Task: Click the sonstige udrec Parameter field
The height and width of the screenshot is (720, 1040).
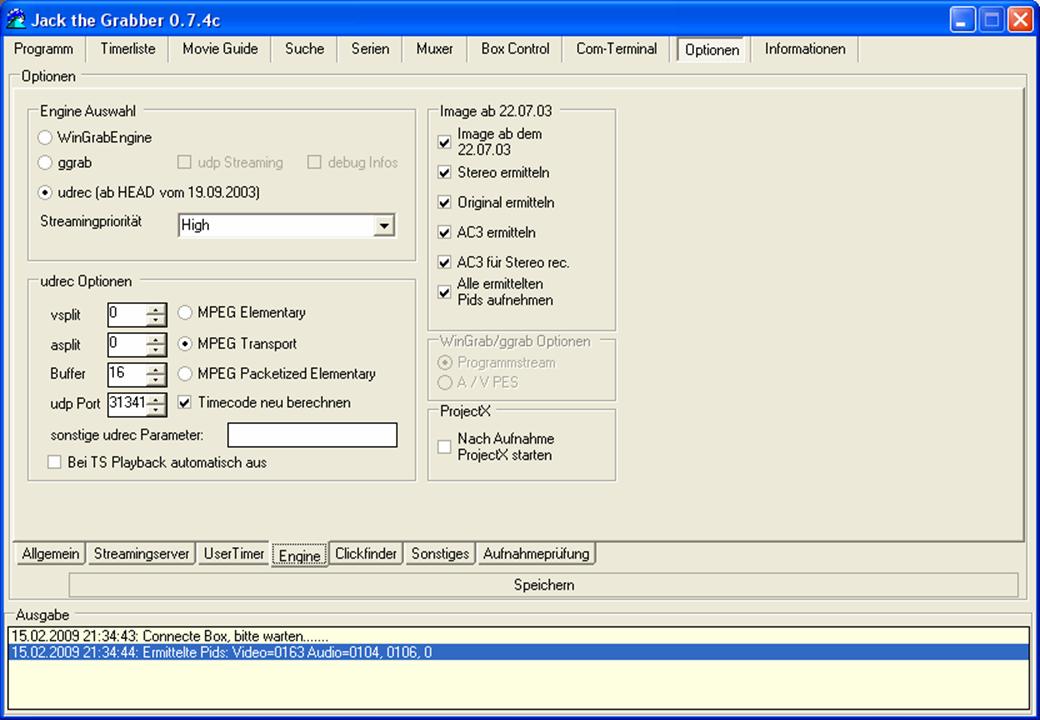Action: click(x=312, y=435)
